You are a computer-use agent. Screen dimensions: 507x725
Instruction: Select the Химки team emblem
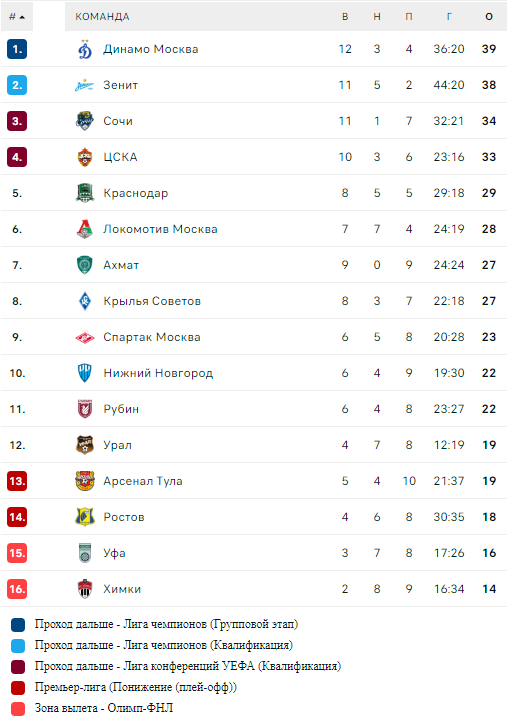click(x=85, y=589)
